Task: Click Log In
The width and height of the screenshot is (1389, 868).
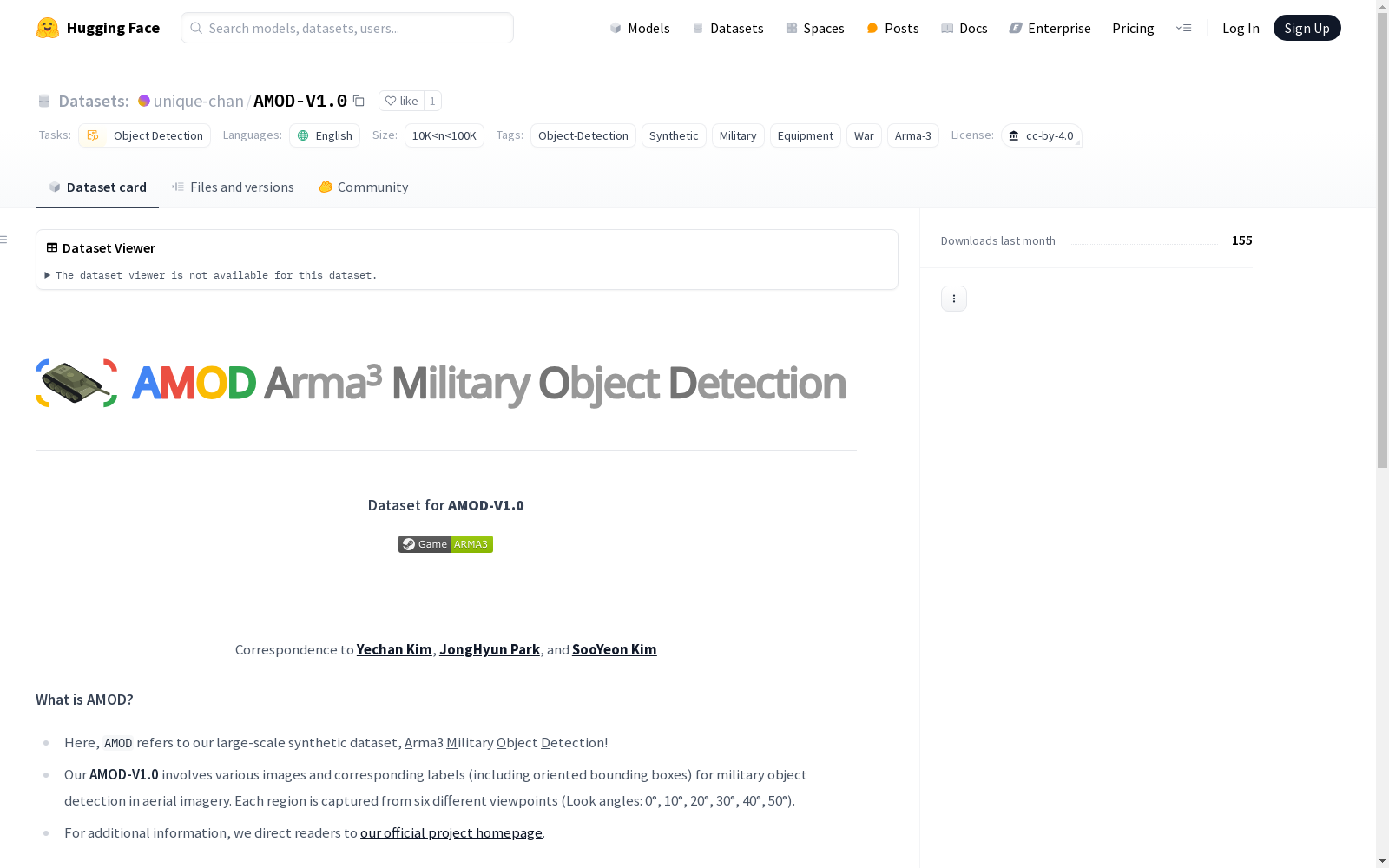Action: [x=1241, y=28]
